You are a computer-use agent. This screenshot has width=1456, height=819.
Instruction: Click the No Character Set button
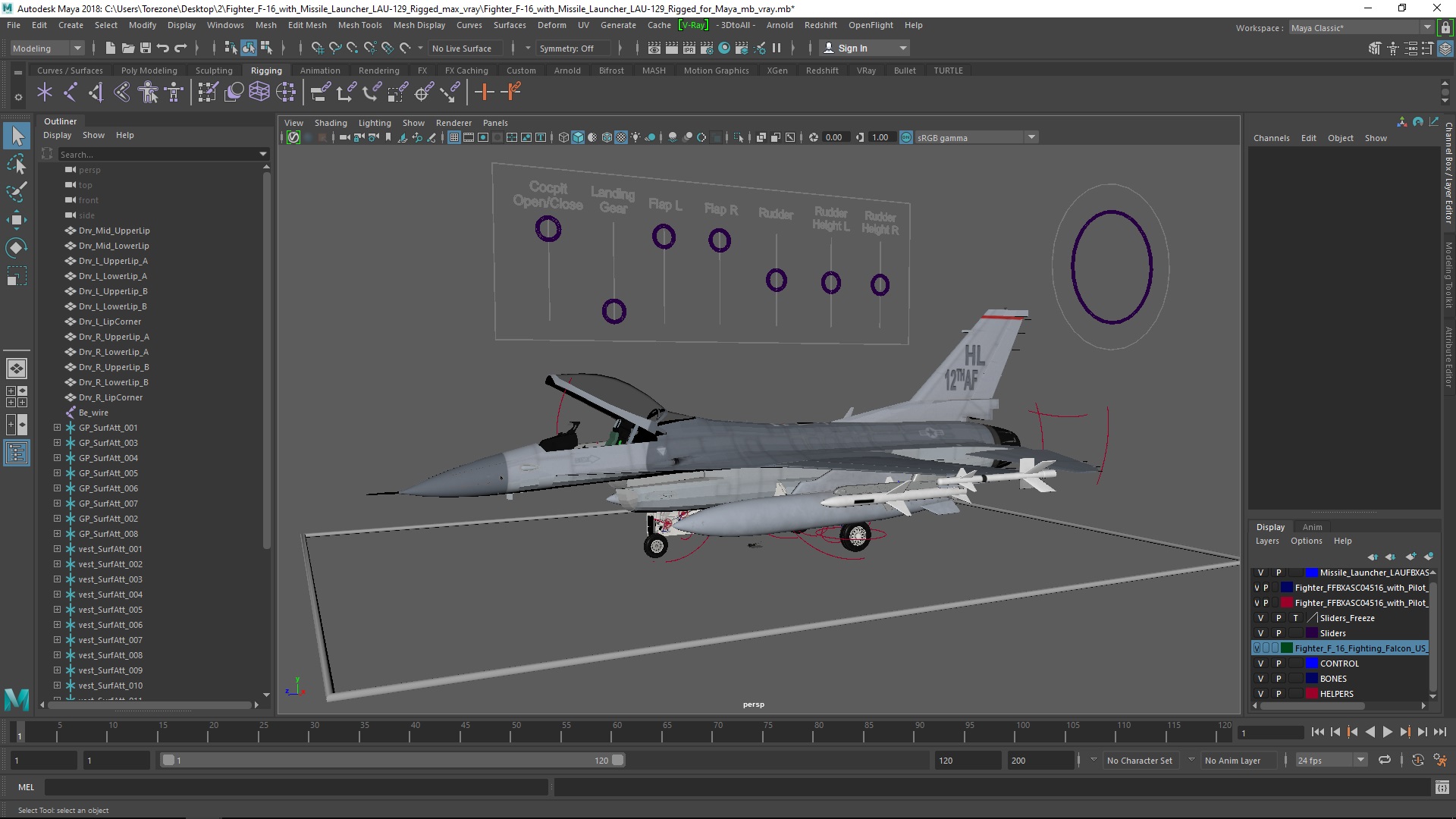[1139, 760]
